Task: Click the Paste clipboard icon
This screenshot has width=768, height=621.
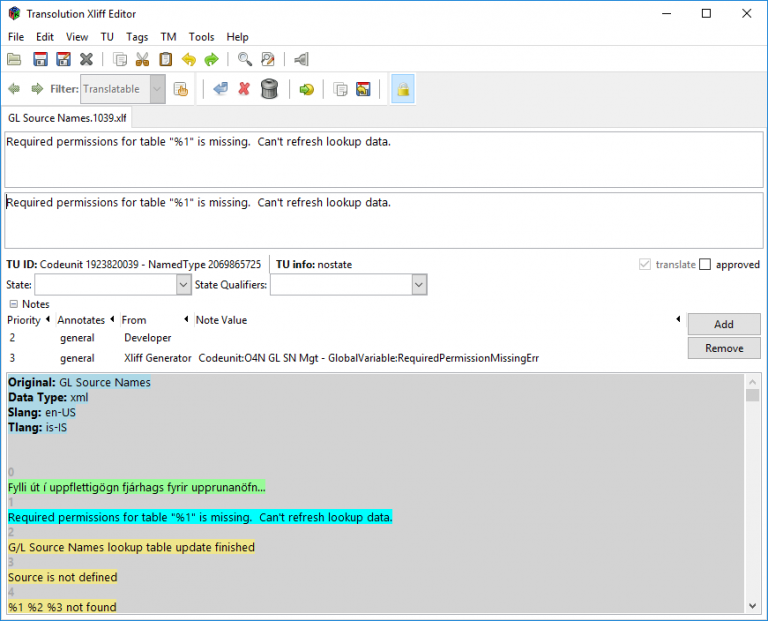Action: [165, 60]
